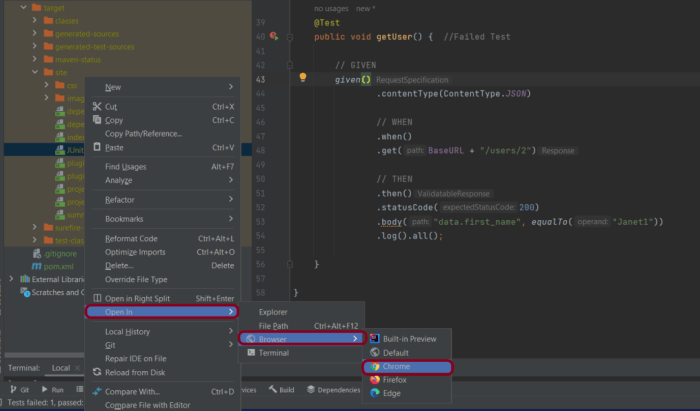The height and width of the screenshot is (411, 700).
Task: Open the Run tool window
Action: [x=52, y=390]
